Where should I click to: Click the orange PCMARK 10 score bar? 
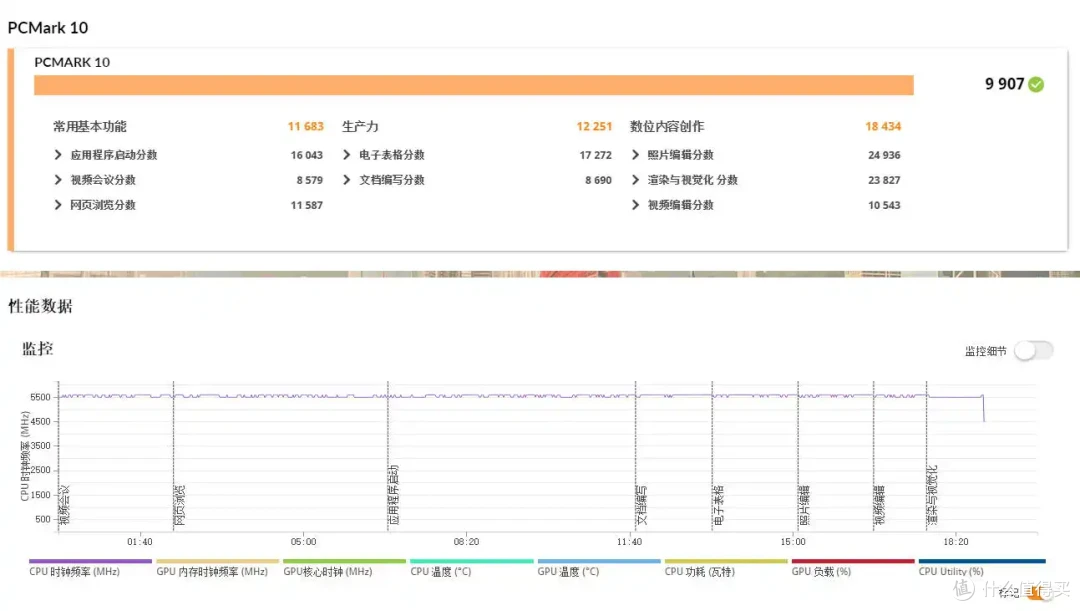point(474,85)
